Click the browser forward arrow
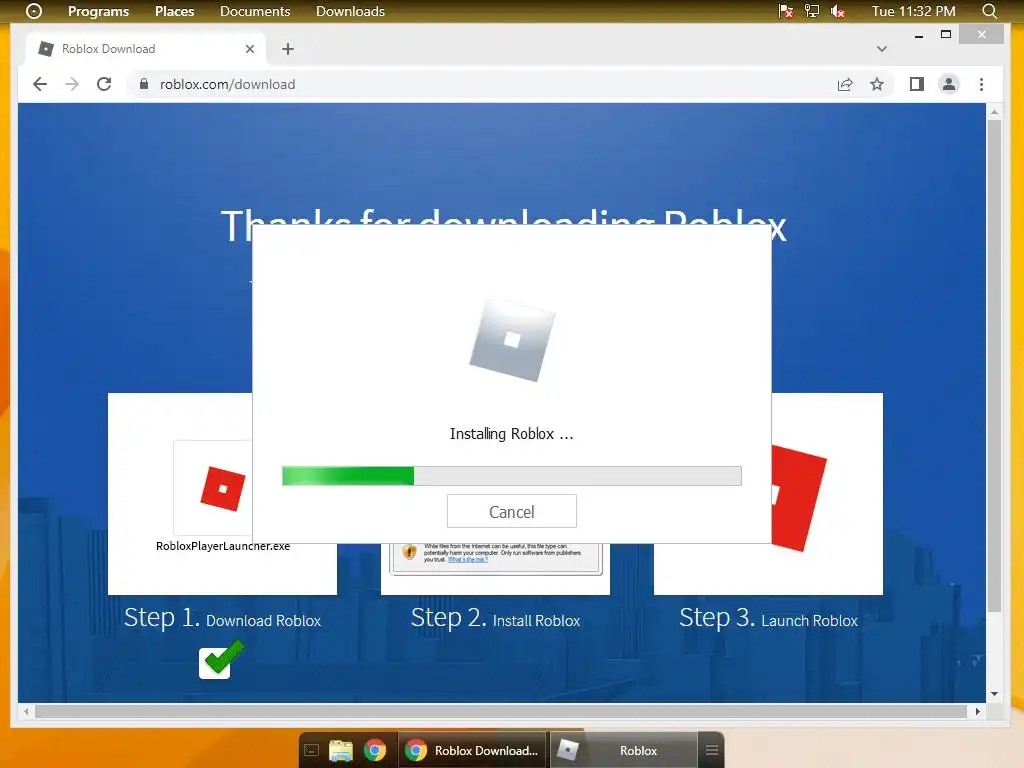 (x=72, y=84)
